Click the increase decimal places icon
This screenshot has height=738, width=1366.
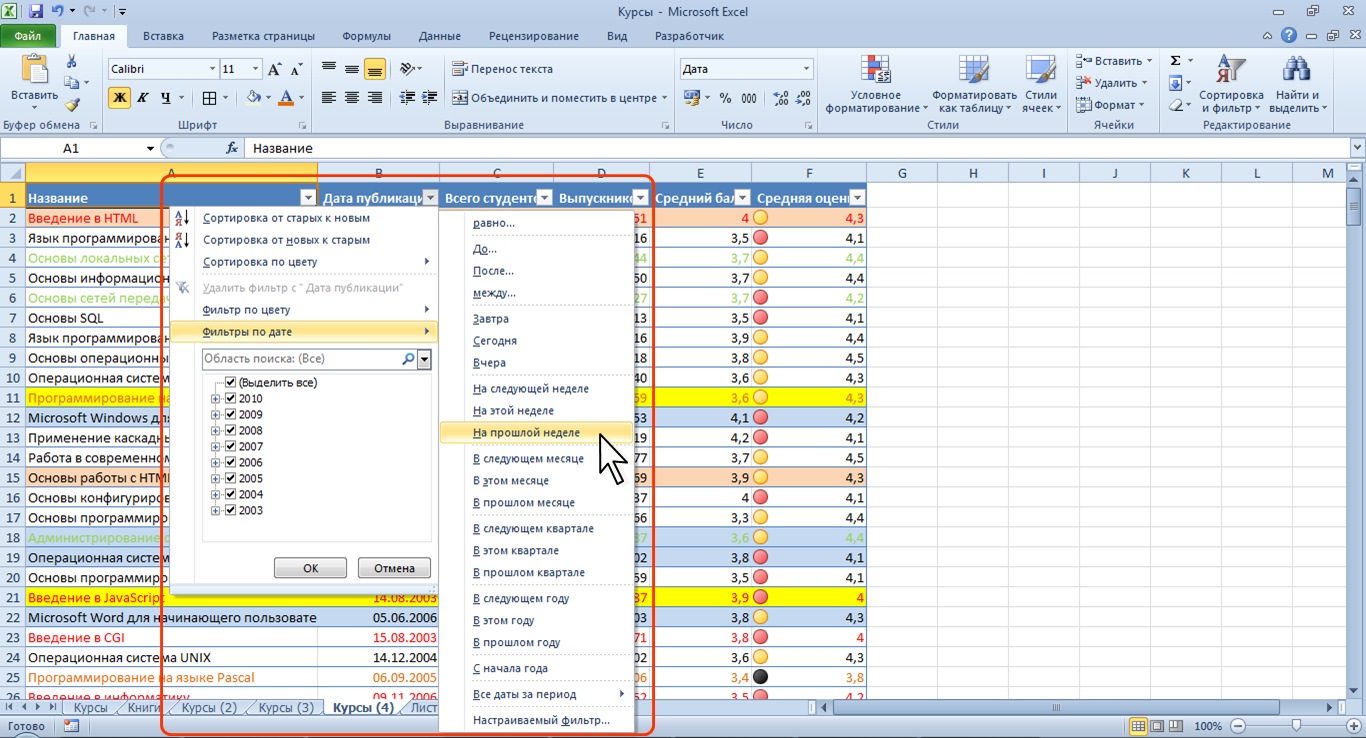click(x=779, y=98)
